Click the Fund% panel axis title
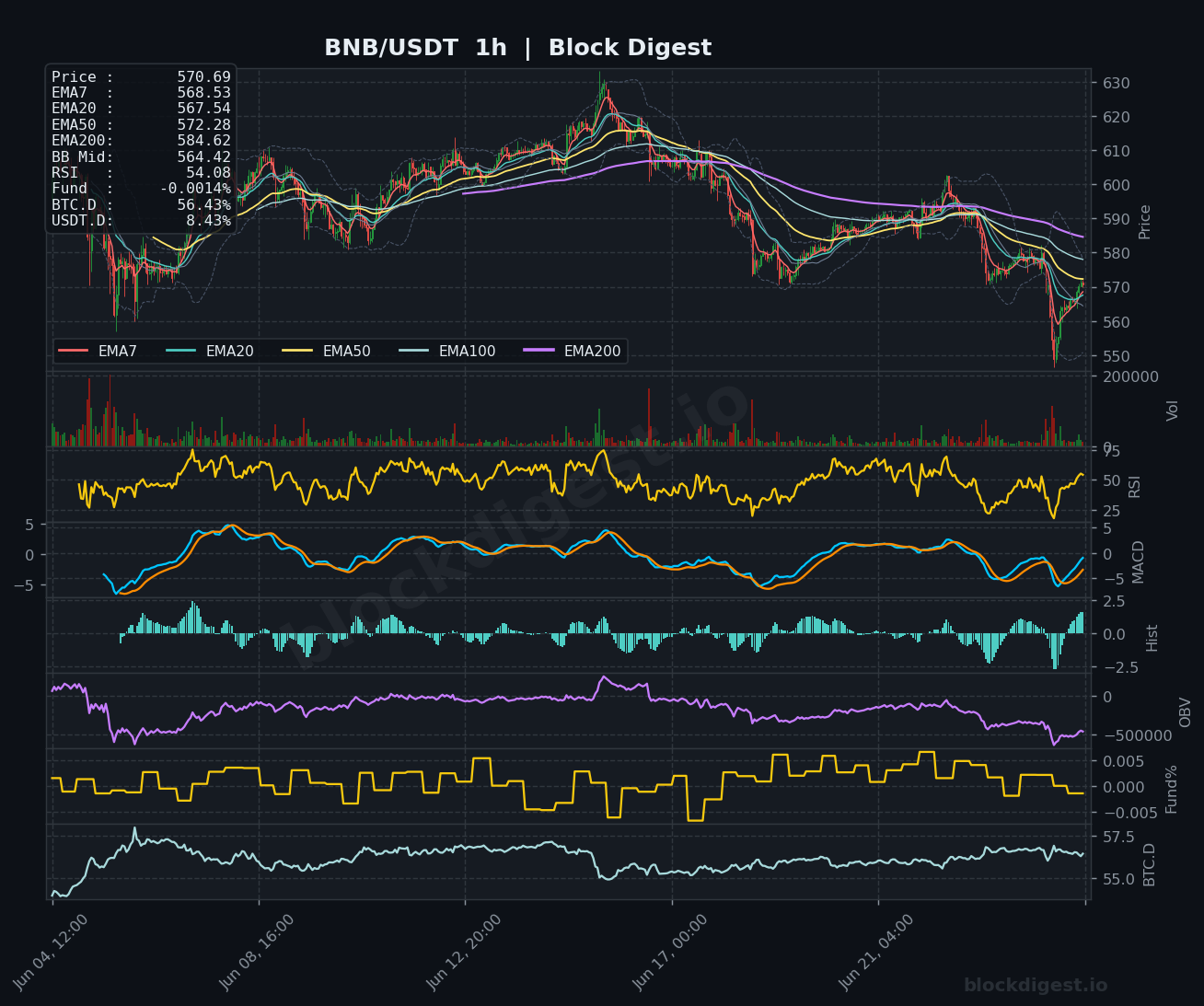 coord(1172,789)
